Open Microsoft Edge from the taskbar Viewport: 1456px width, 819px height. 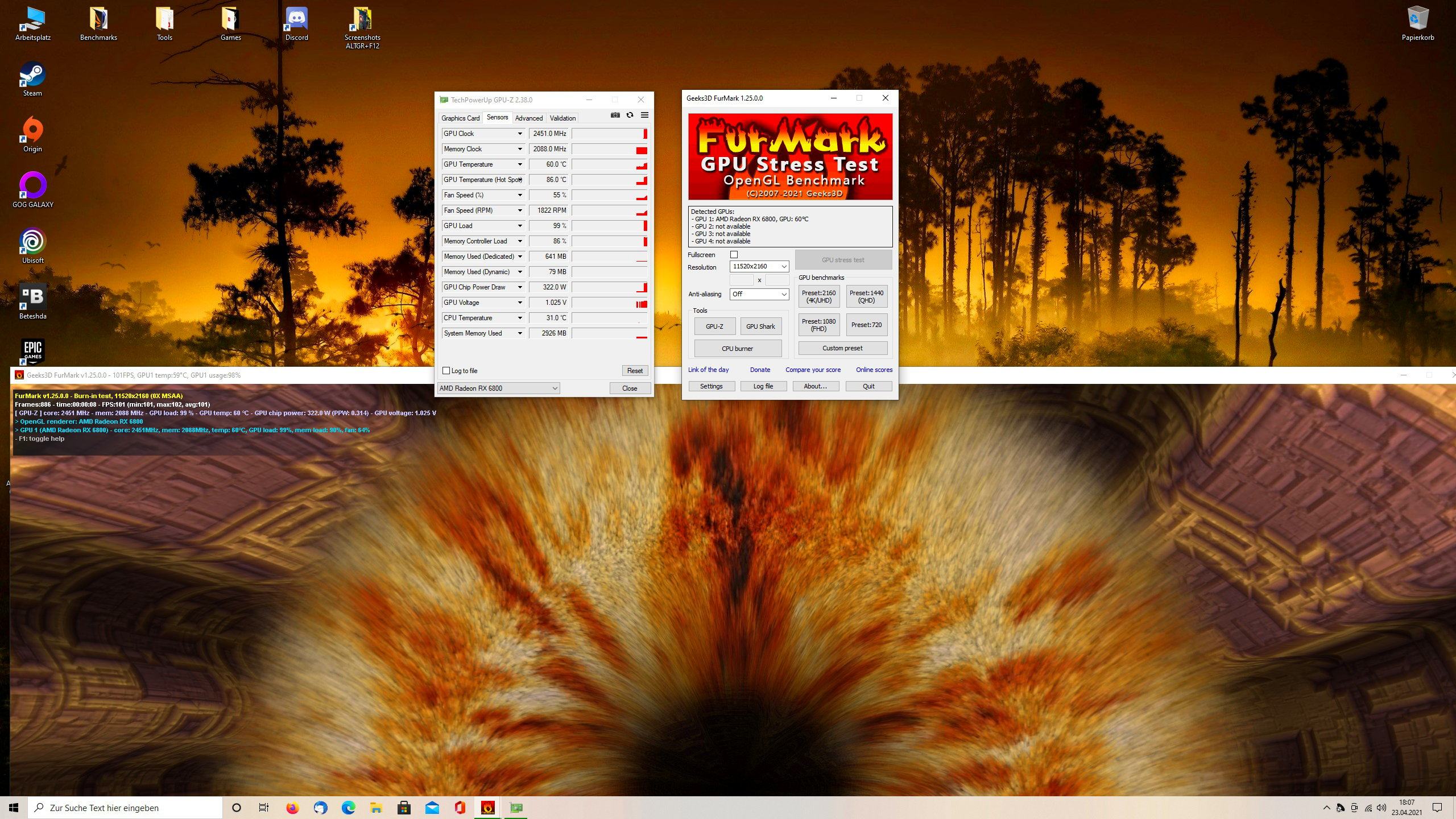348,808
